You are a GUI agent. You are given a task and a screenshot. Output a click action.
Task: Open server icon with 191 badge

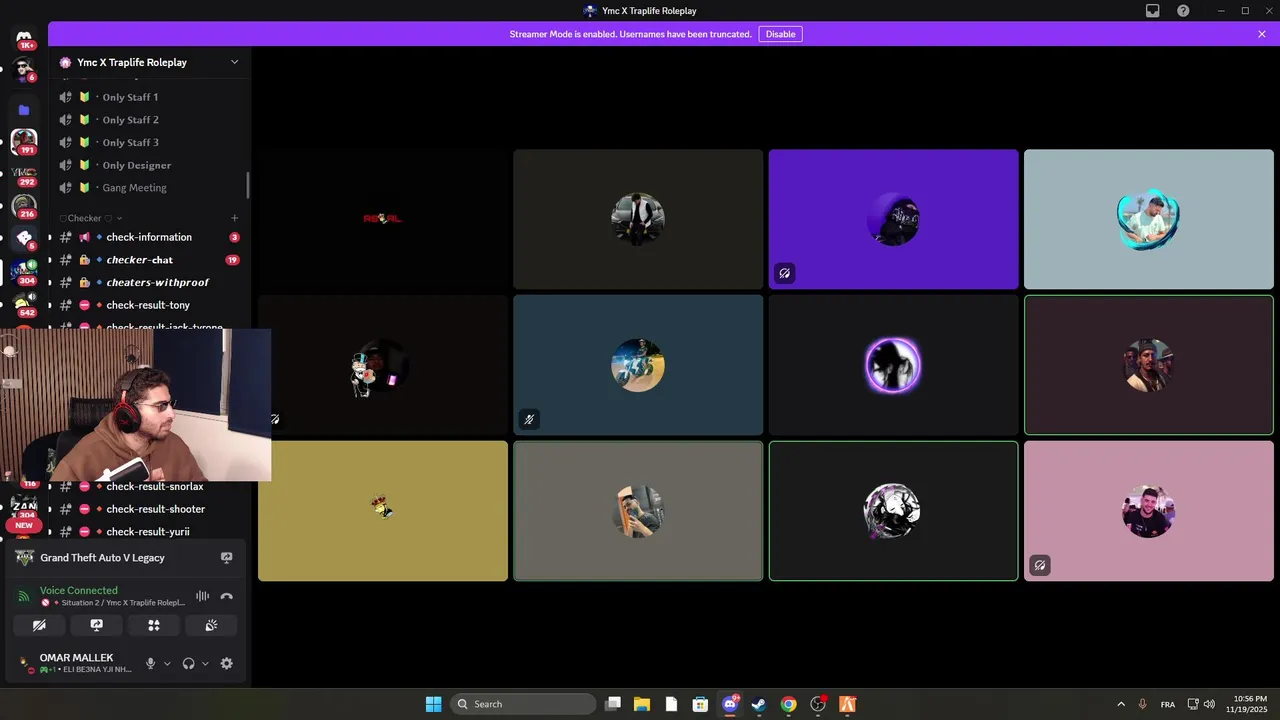tap(24, 141)
